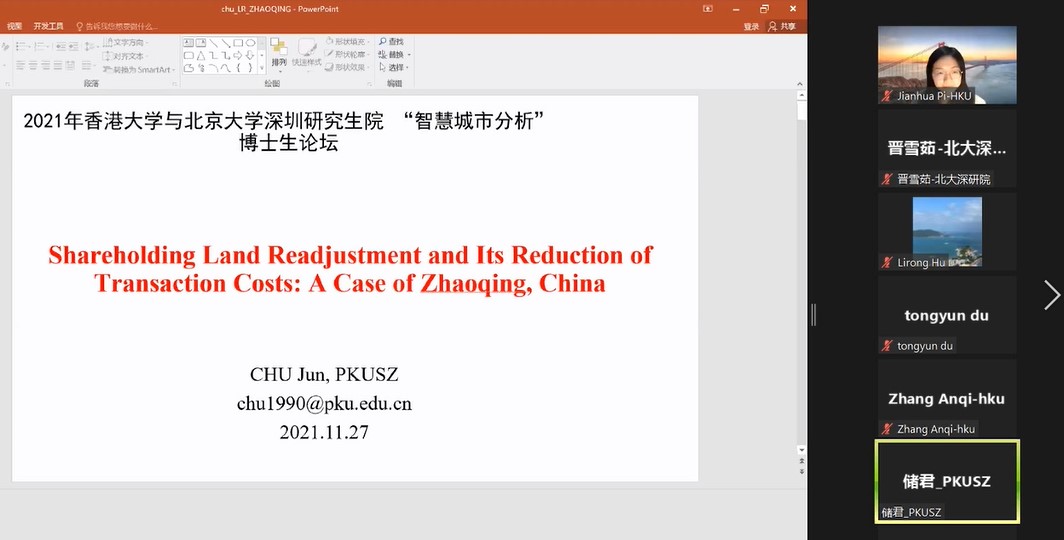Select the Arrow line shape
Viewport: 1064px width, 540px height.
(226, 43)
